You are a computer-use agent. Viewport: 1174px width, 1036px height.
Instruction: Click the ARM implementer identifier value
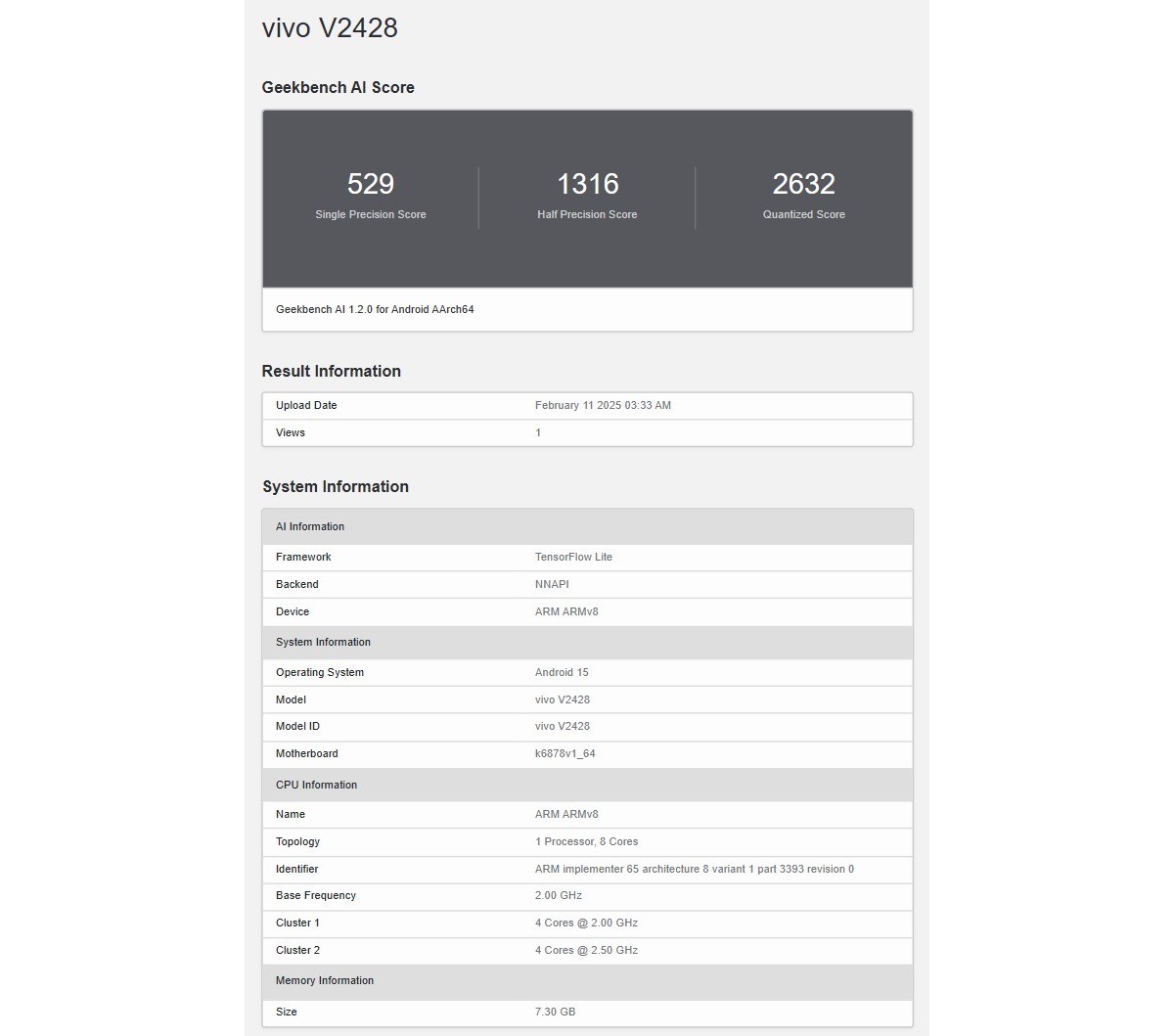point(694,869)
